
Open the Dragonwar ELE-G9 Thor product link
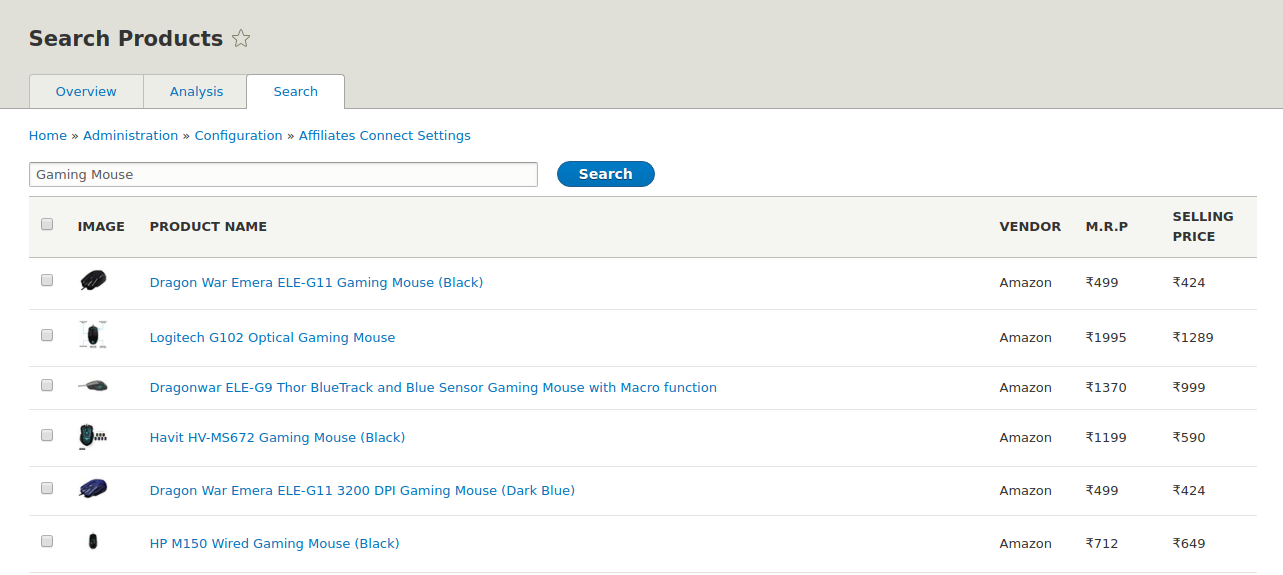[433, 388]
